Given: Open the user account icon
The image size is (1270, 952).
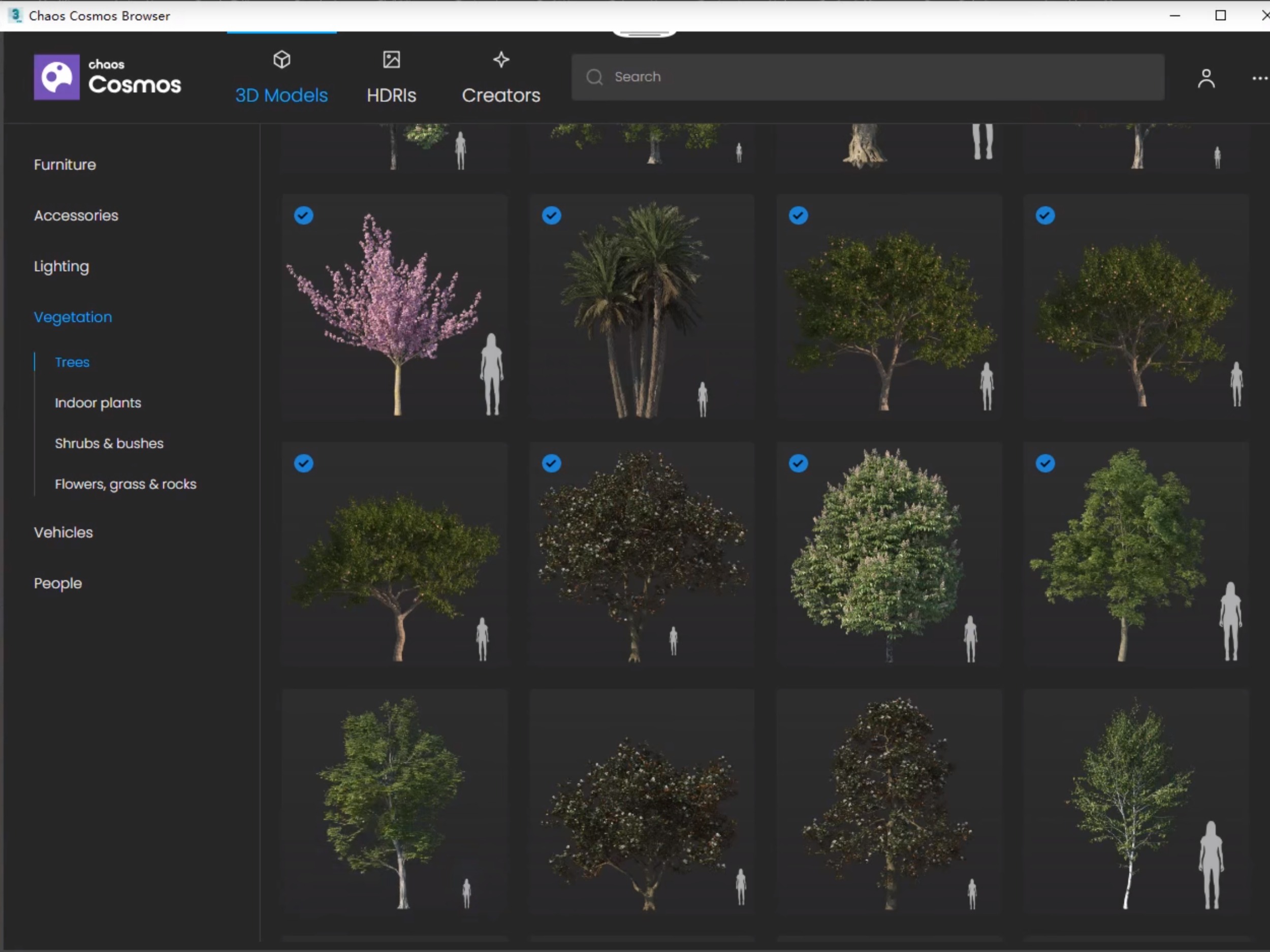Looking at the screenshot, I should tap(1206, 79).
